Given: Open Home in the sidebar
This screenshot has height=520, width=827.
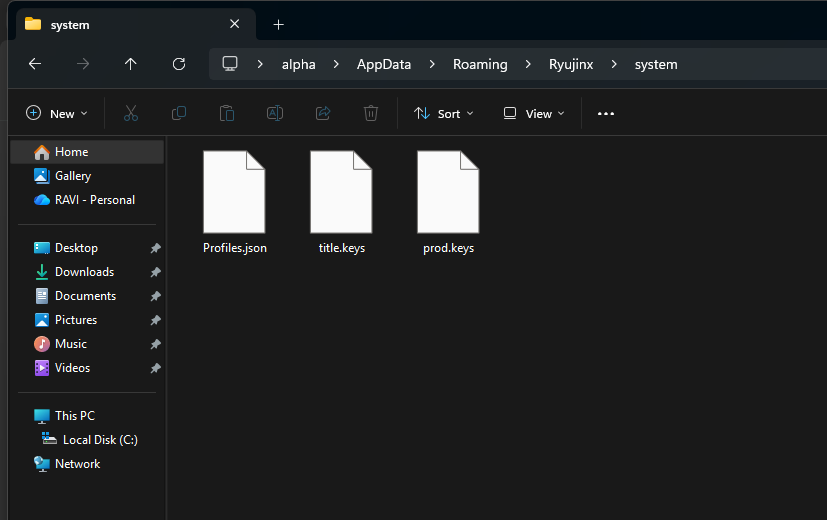Looking at the screenshot, I should (x=87, y=152).
